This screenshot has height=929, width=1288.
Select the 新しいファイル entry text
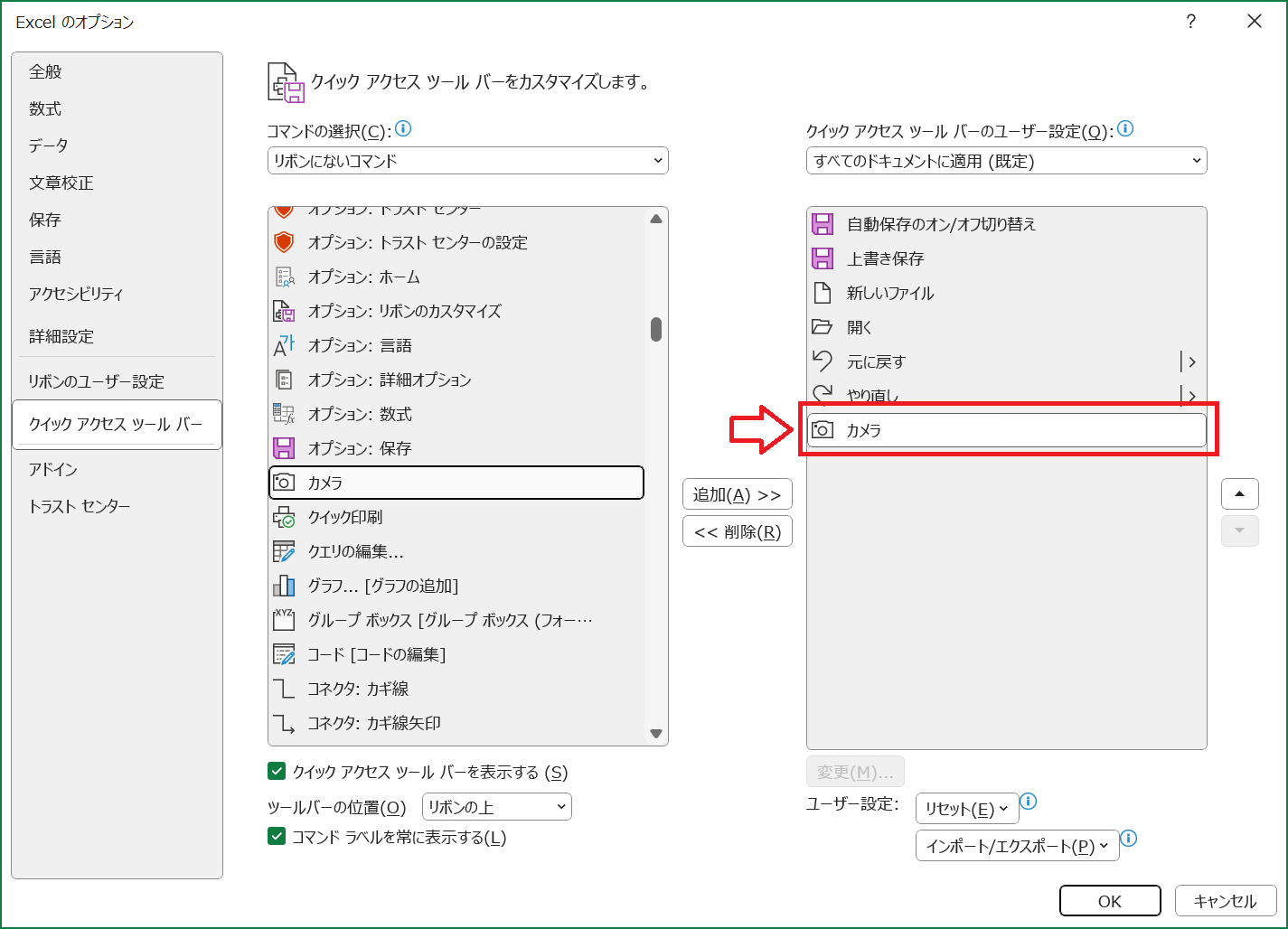point(890,293)
